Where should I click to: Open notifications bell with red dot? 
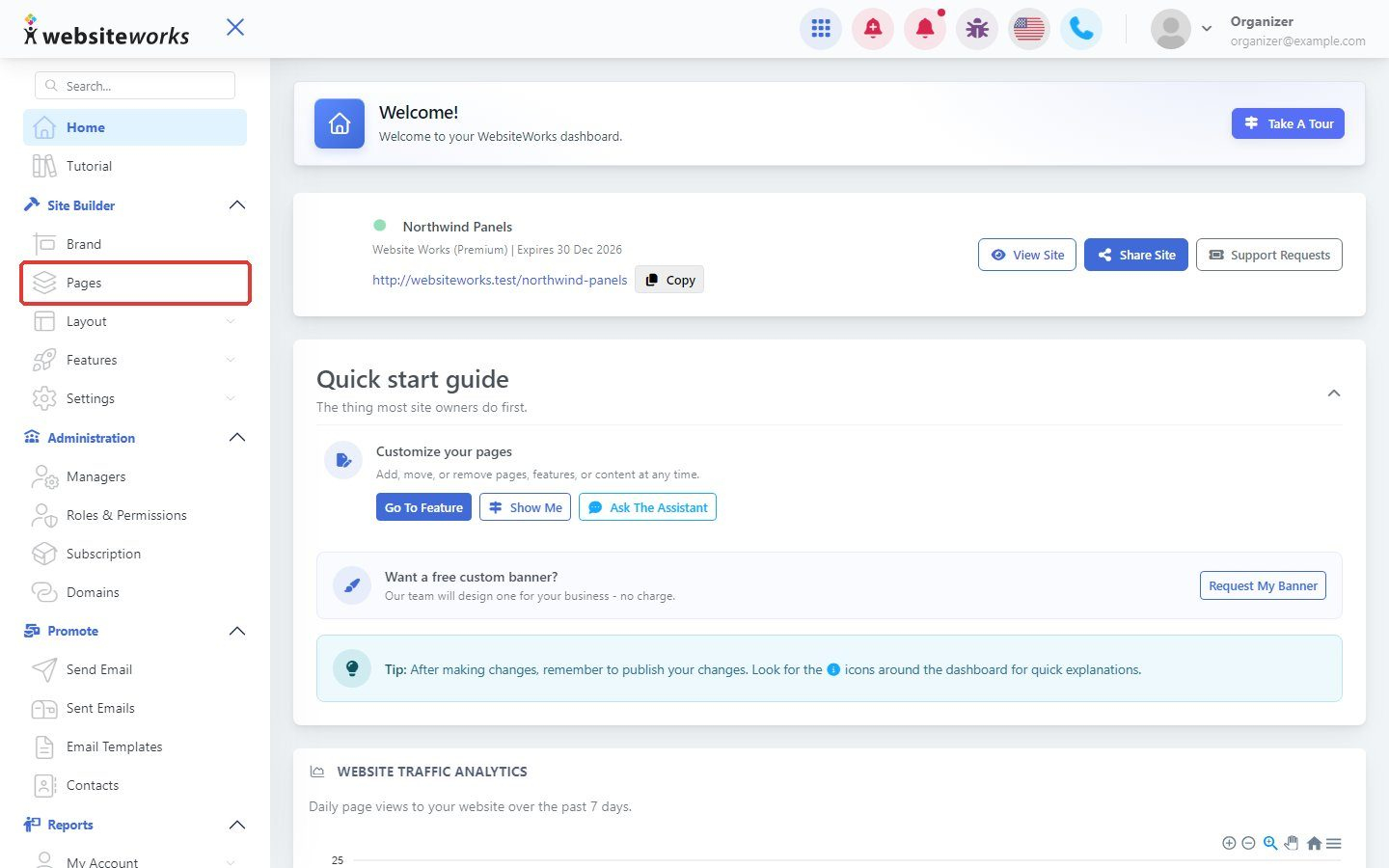(x=925, y=29)
